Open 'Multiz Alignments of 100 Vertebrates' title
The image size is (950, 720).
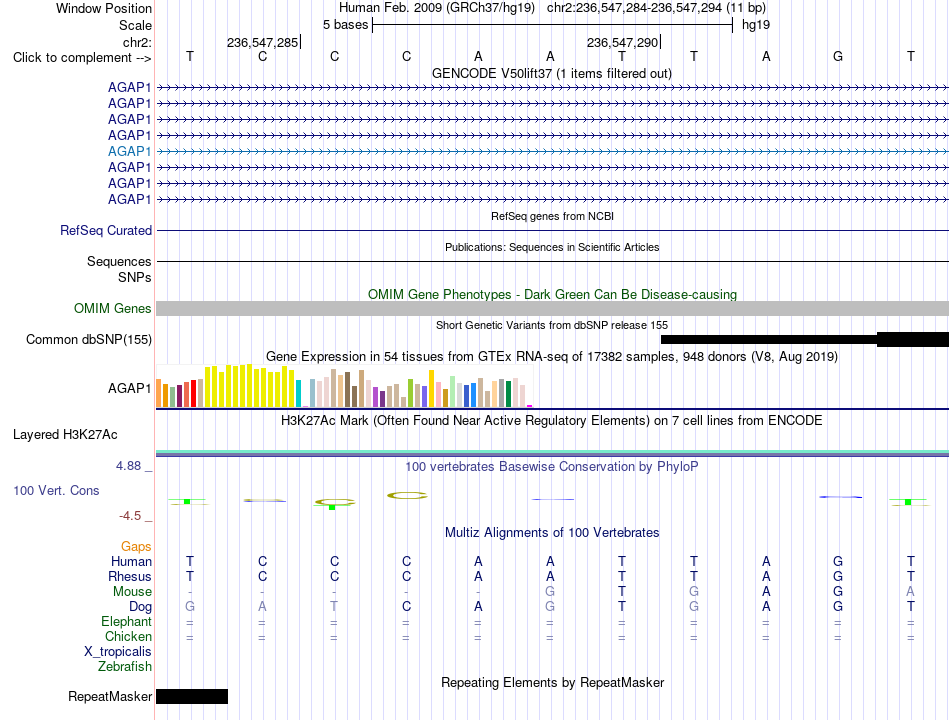point(552,533)
